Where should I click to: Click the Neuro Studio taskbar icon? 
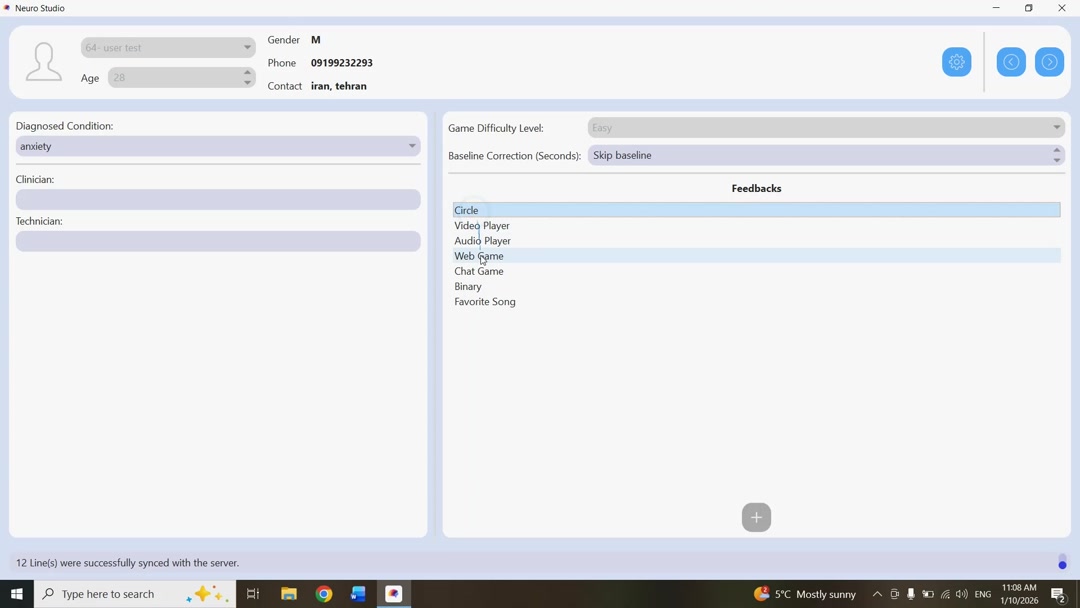point(393,594)
